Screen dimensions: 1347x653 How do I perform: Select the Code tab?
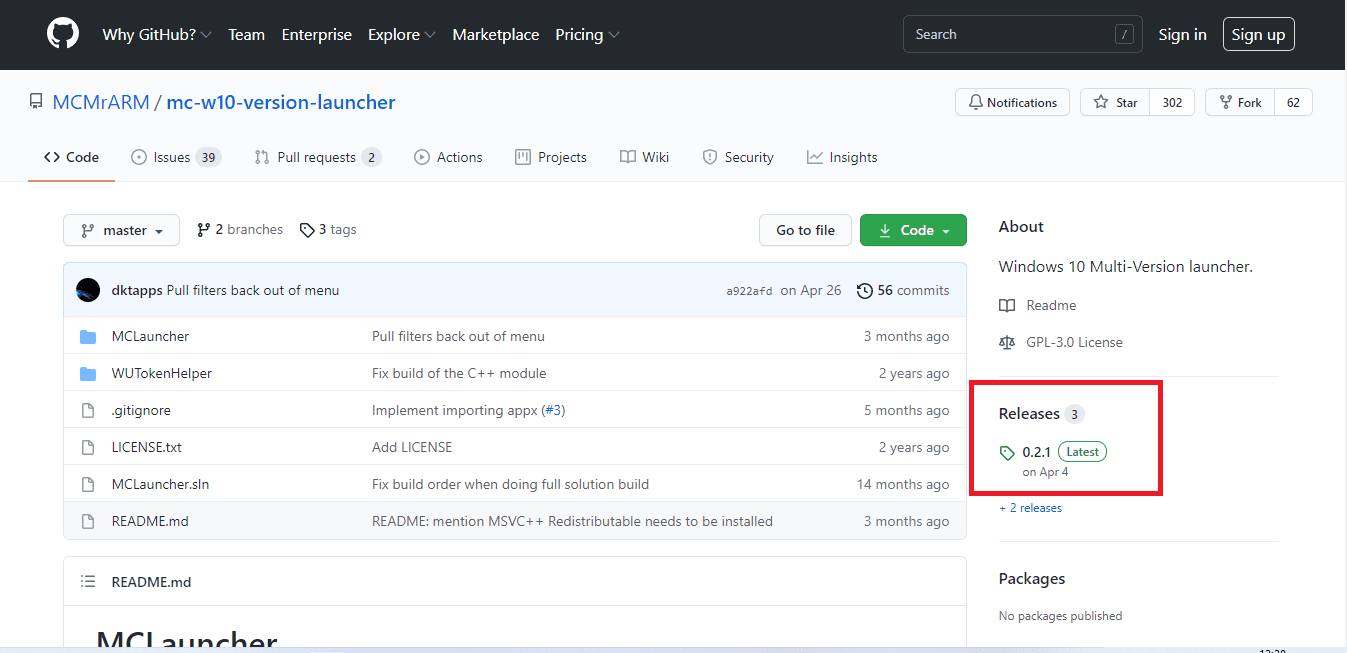coord(71,157)
